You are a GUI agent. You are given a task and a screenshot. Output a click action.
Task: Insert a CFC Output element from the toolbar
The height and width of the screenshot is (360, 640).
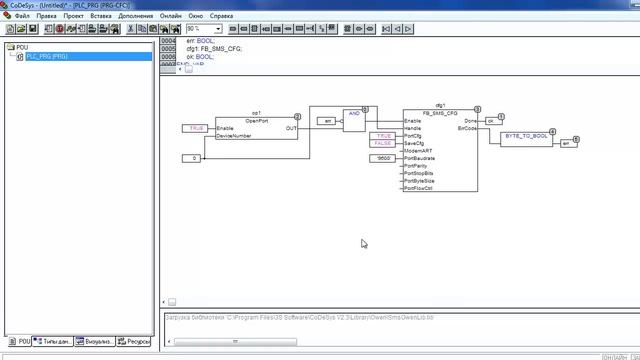(x=244, y=29)
